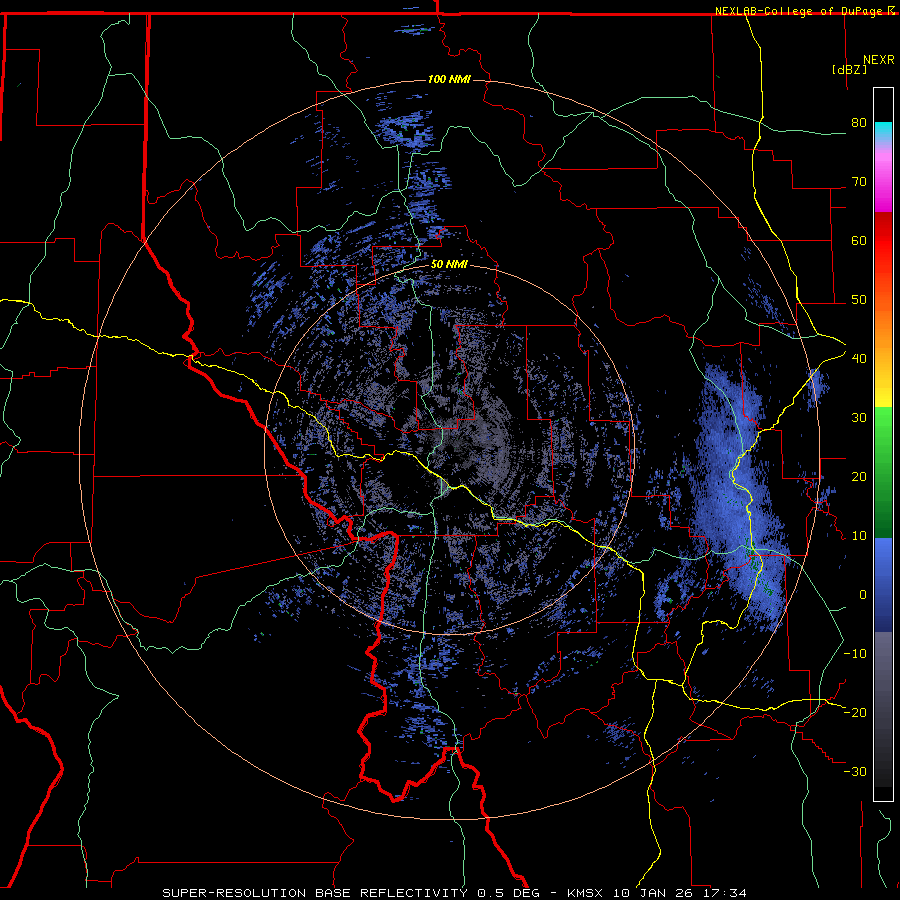The width and height of the screenshot is (900, 900).
Task: Click the 100 NMI range ring label
Action: 449,79
